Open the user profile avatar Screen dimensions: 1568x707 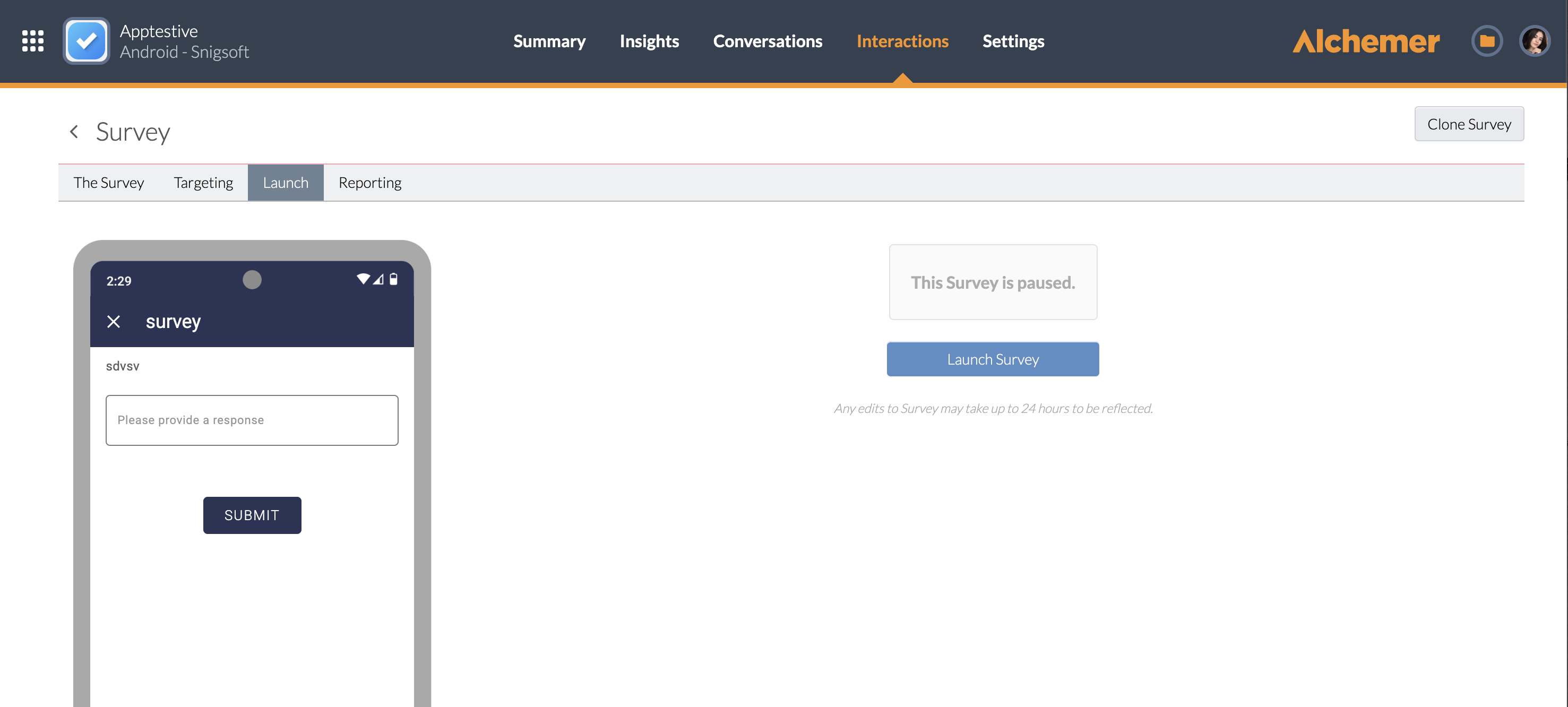tap(1535, 41)
